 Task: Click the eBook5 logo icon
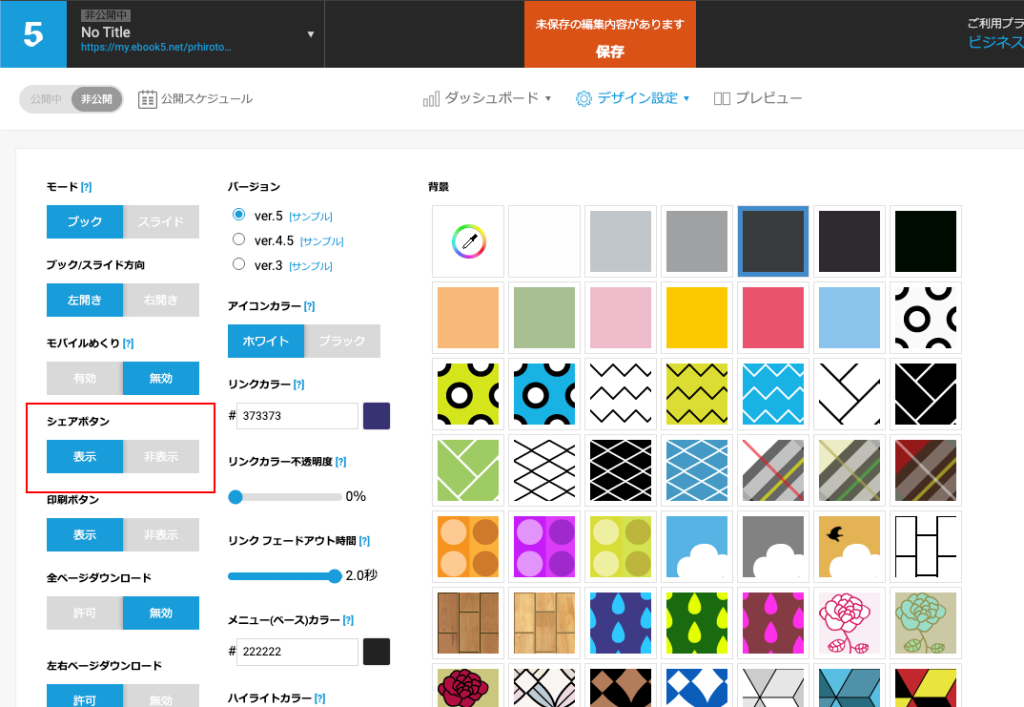33,34
